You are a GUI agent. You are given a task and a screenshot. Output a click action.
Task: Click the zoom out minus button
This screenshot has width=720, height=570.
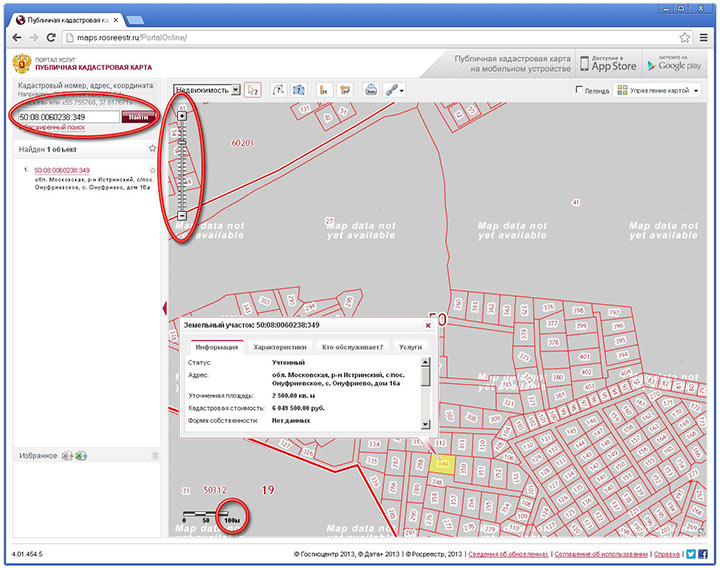pyautogui.click(x=182, y=216)
